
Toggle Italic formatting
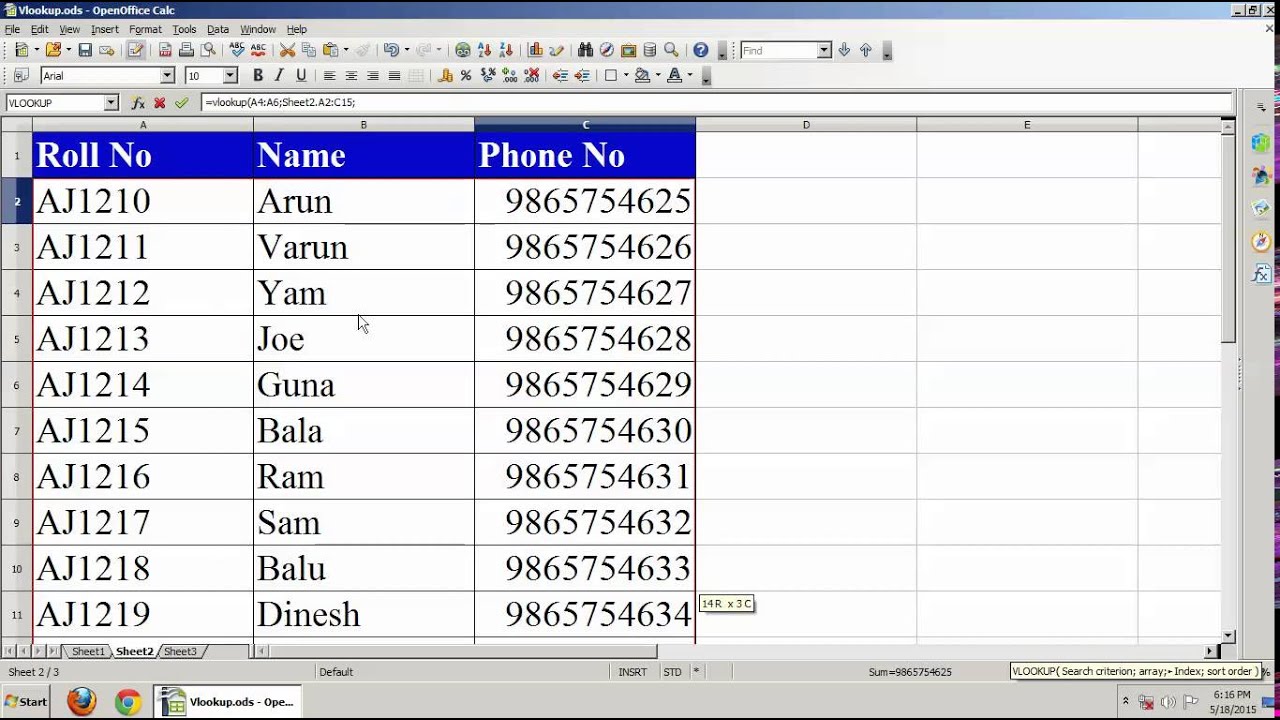pyautogui.click(x=279, y=75)
